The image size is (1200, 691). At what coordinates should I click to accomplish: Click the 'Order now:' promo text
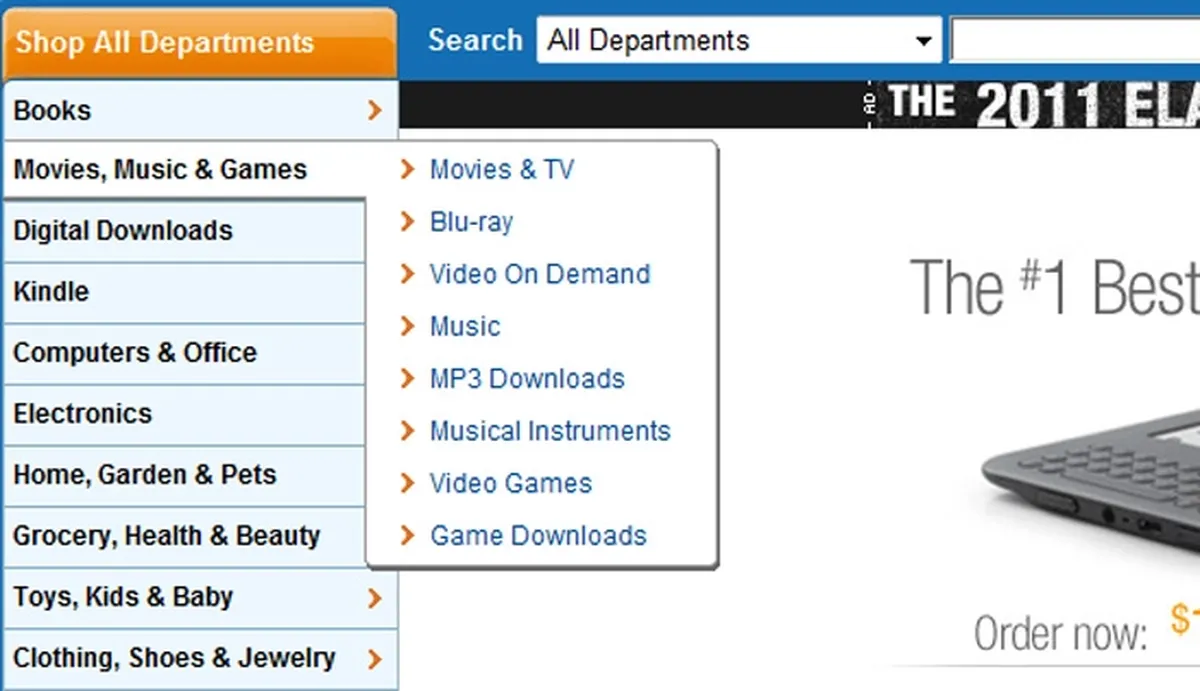coord(1061,633)
